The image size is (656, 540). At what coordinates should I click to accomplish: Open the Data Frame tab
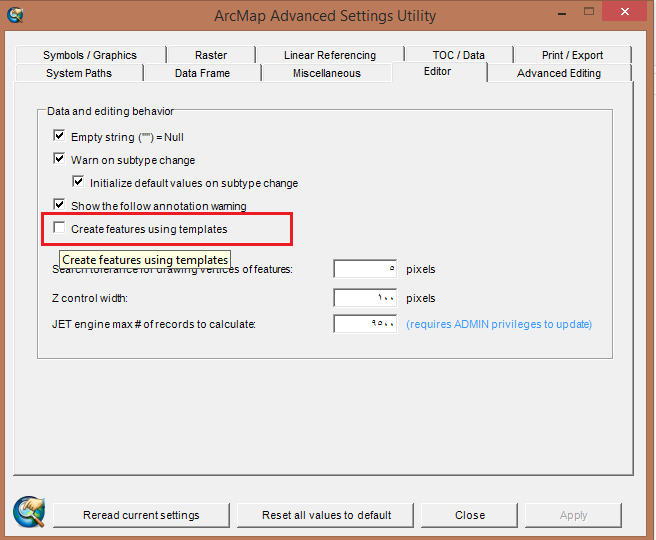[202, 73]
